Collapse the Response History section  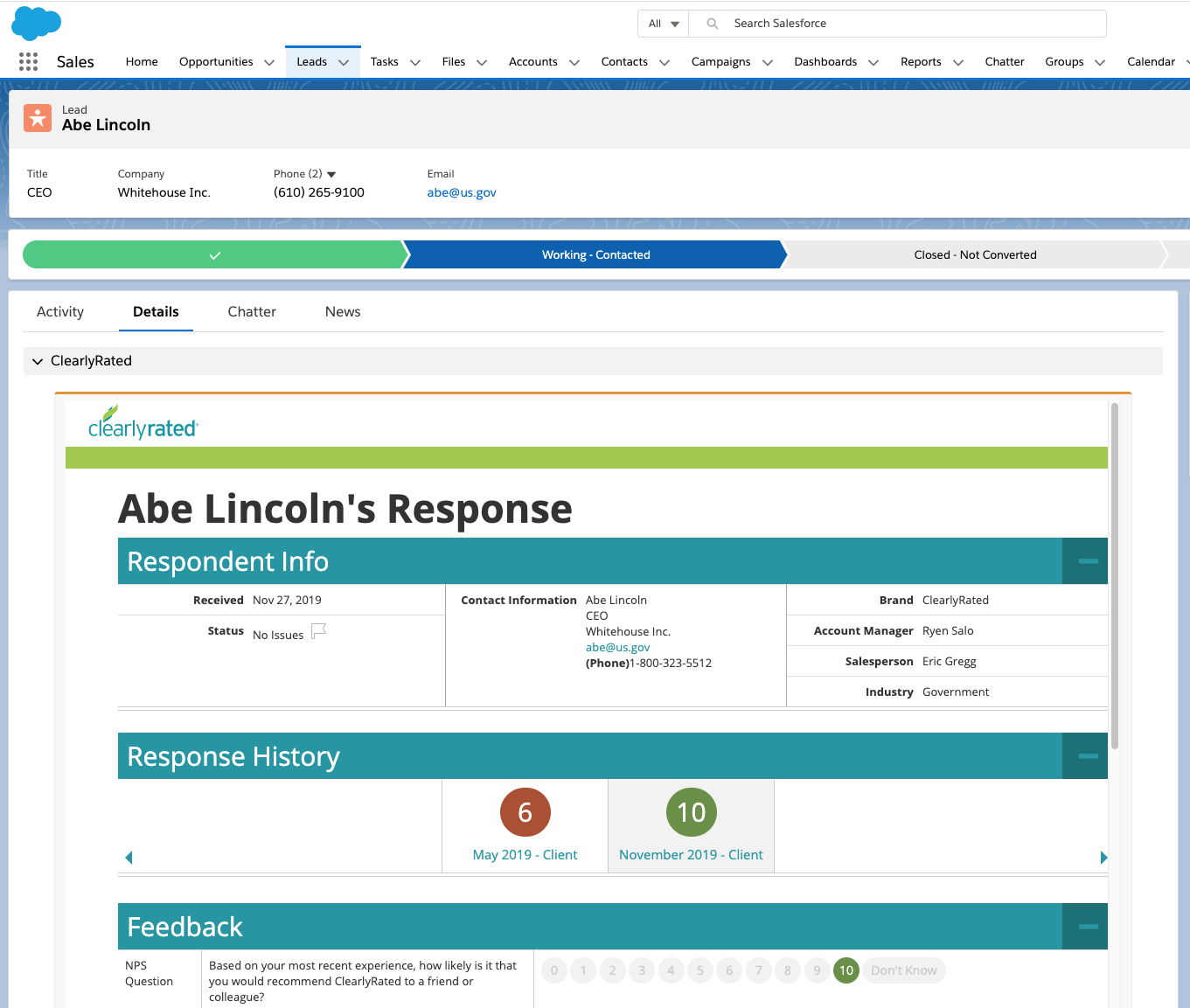click(1085, 756)
